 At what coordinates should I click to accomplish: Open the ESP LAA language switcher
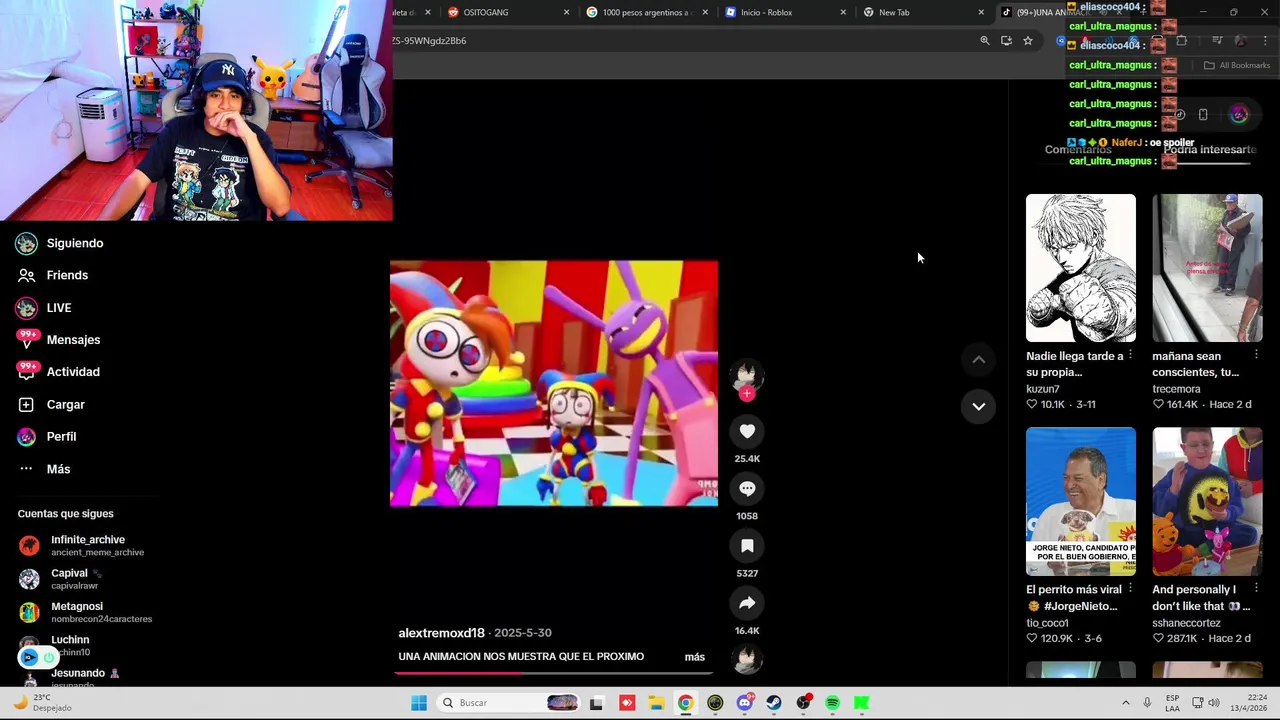click(x=1172, y=703)
